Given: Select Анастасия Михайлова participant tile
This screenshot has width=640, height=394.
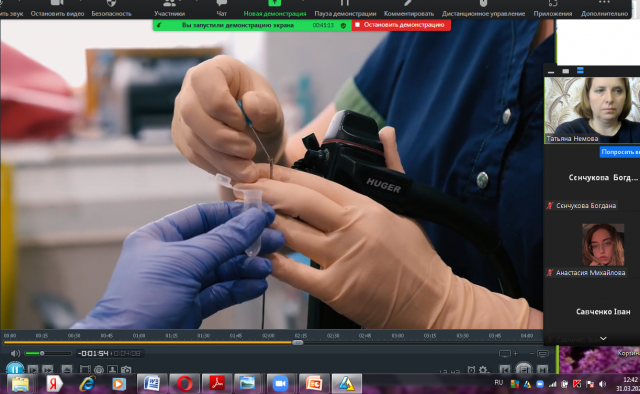Looking at the screenshot, I should click(592, 249).
